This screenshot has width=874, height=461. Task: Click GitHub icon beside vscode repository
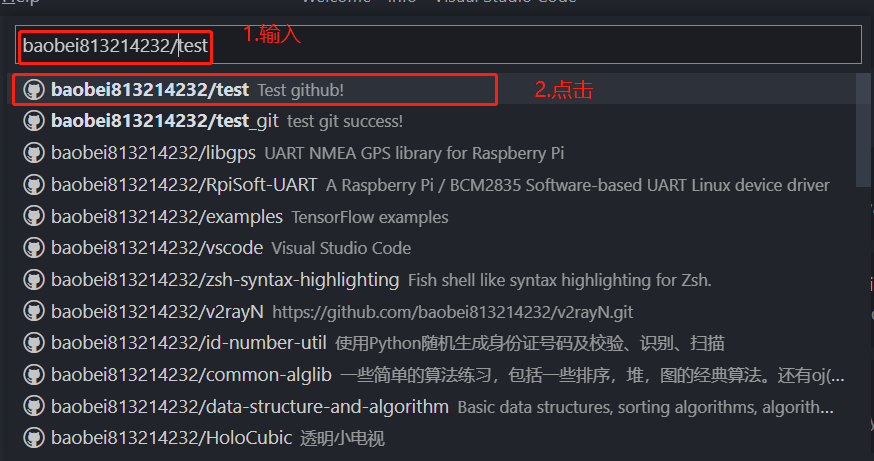point(34,248)
